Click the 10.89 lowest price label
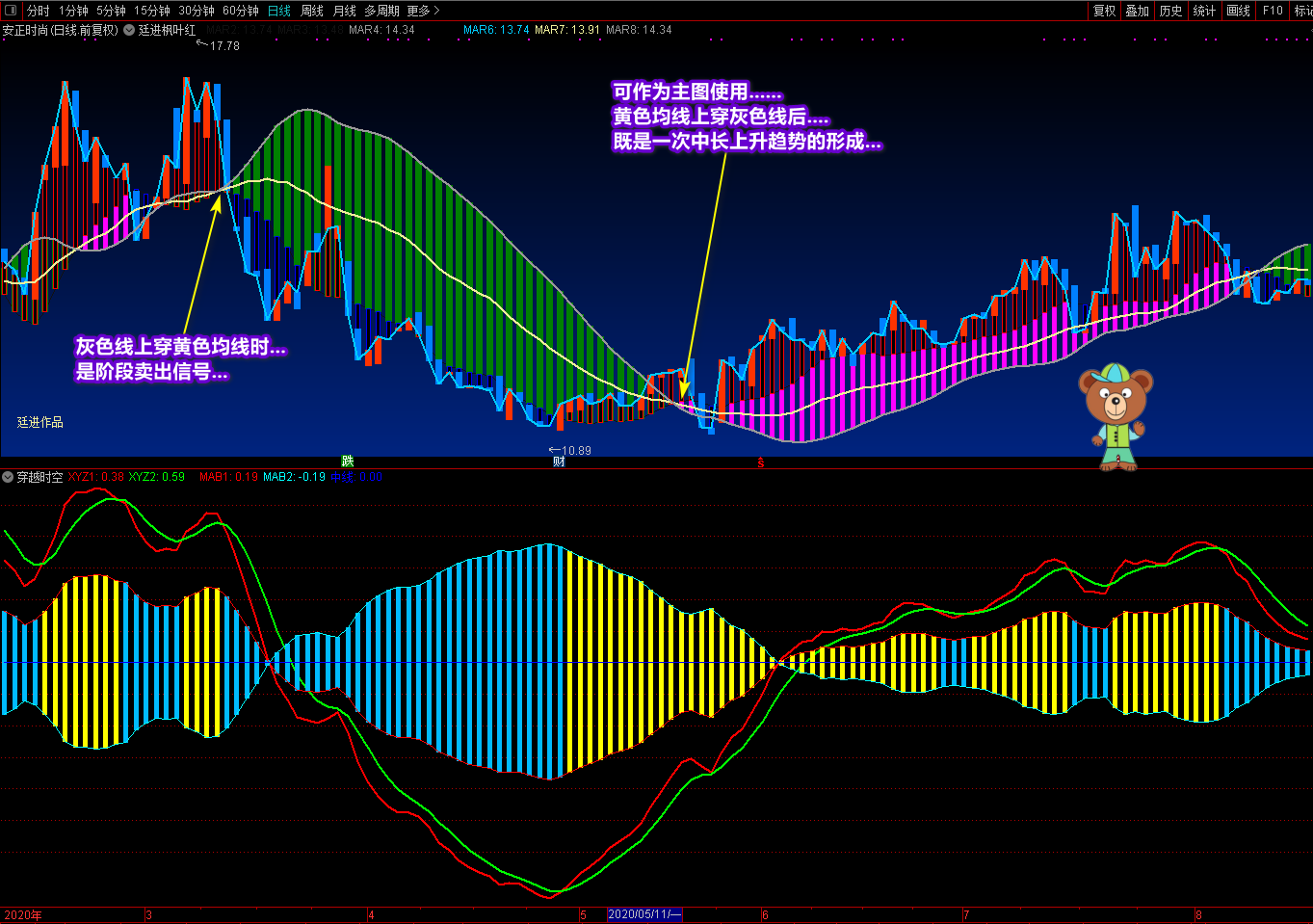 click(x=575, y=450)
